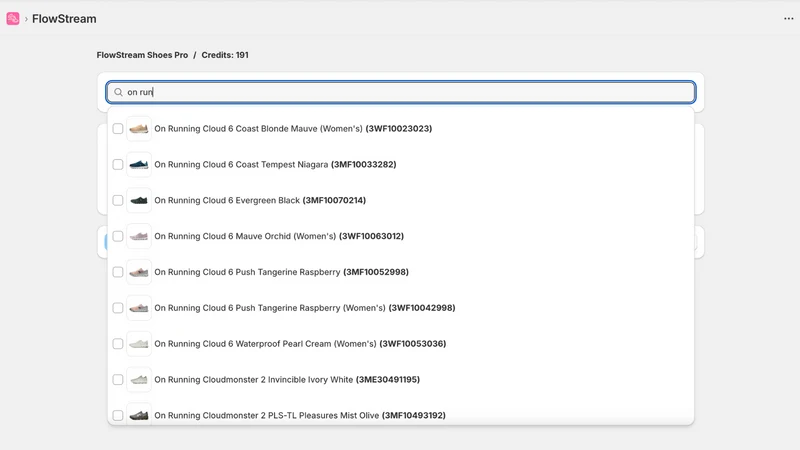Choose On Running Cloud 6 Mauve Orchid (Women's) result
Image resolution: width=800 pixels, height=450 pixels.
point(401,236)
